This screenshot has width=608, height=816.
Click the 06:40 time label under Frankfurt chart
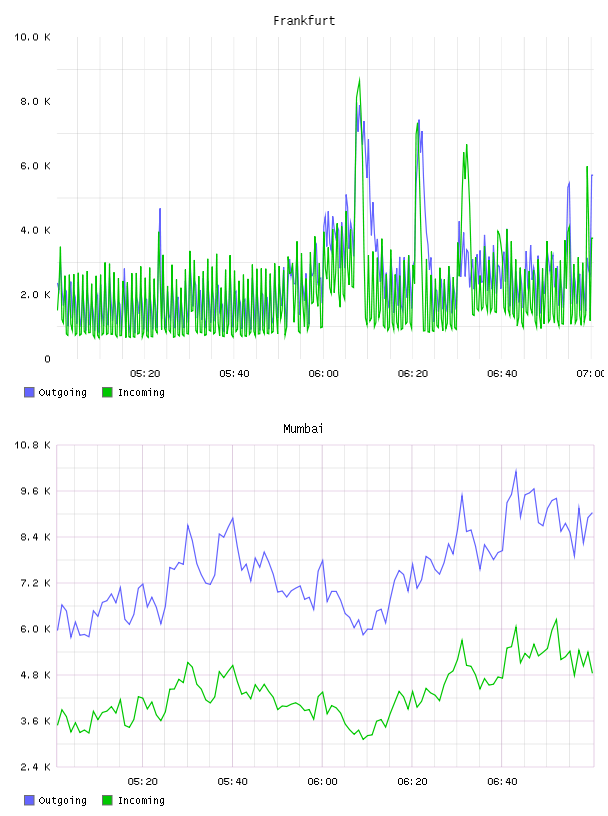502,374
